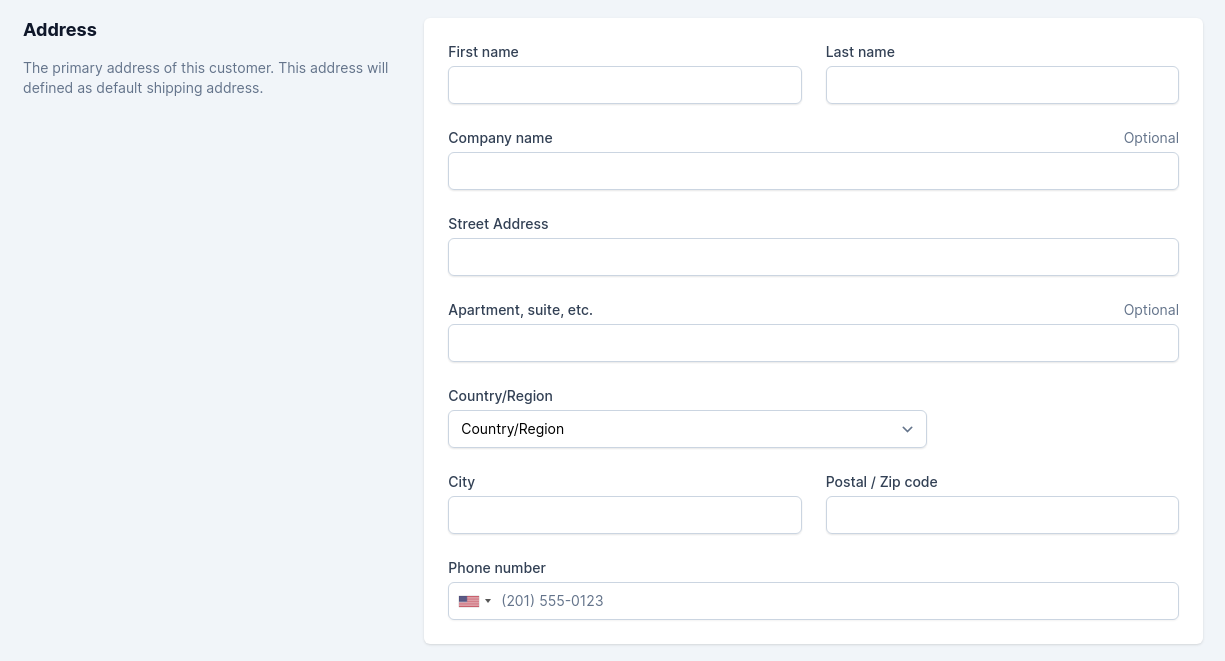This screenshot has height=661, width=1225.
Task: Click the City field label
Action: (461, 482)
